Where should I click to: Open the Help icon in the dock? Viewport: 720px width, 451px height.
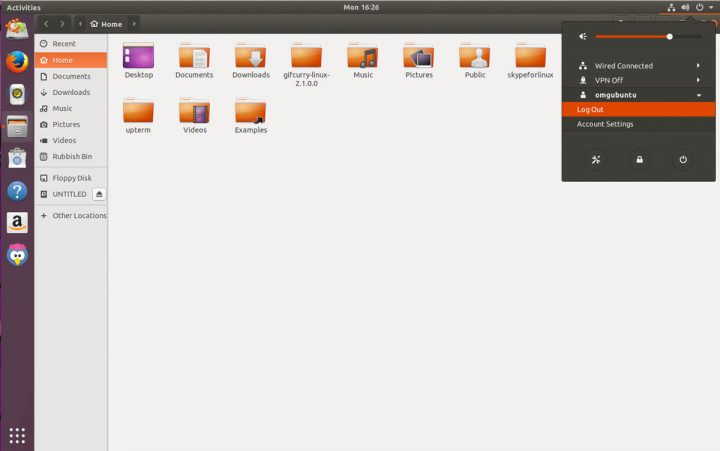16,190
